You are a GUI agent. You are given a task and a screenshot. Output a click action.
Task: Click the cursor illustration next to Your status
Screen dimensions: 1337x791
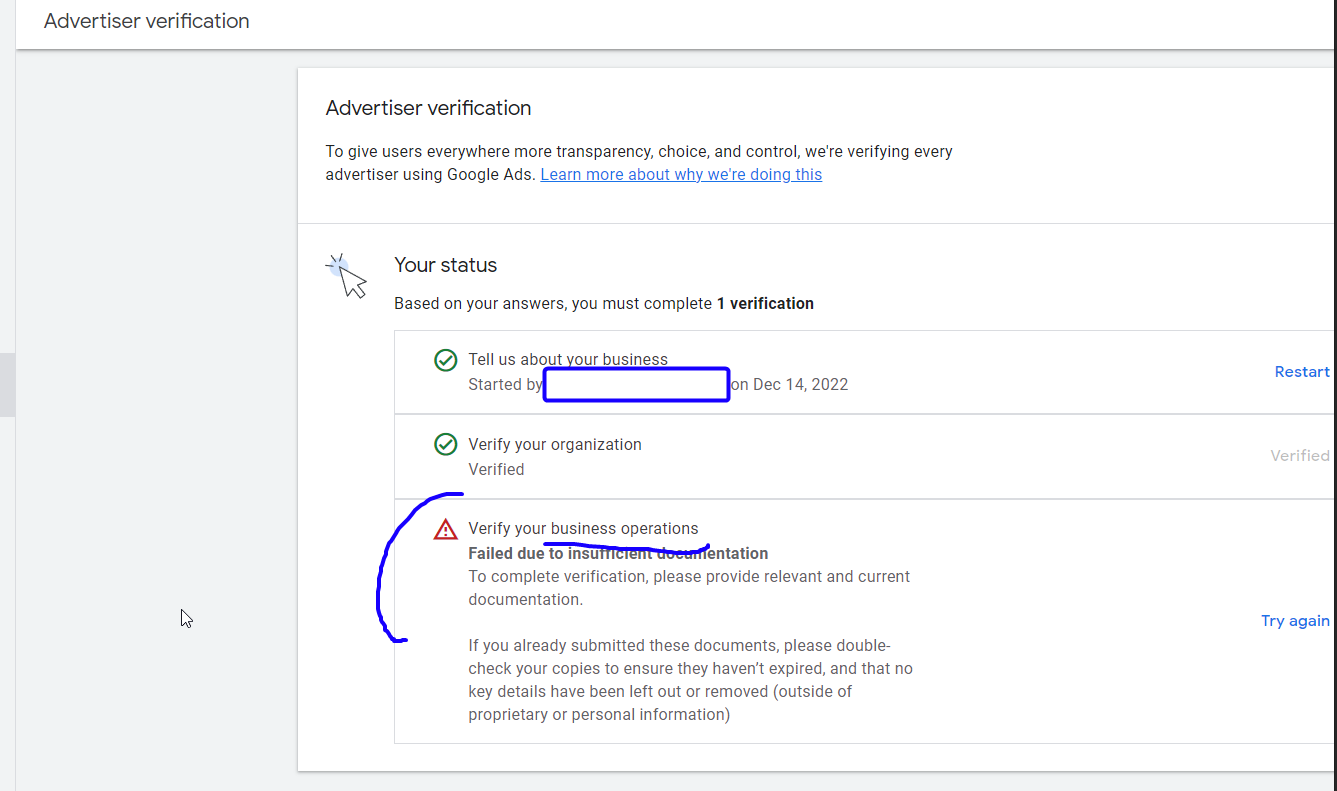pos(348,276)
